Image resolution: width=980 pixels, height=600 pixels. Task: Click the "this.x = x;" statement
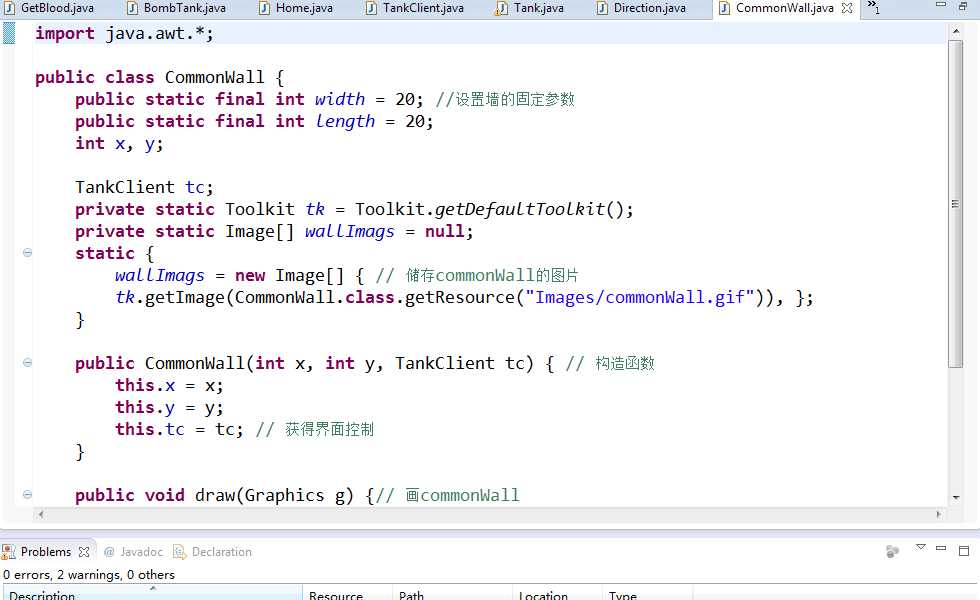(x=169, y=385)
